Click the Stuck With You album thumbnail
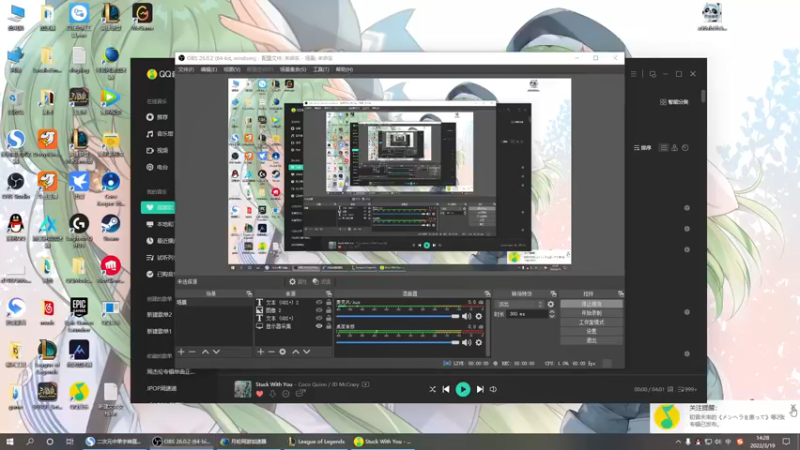 (x=243, y=389)
